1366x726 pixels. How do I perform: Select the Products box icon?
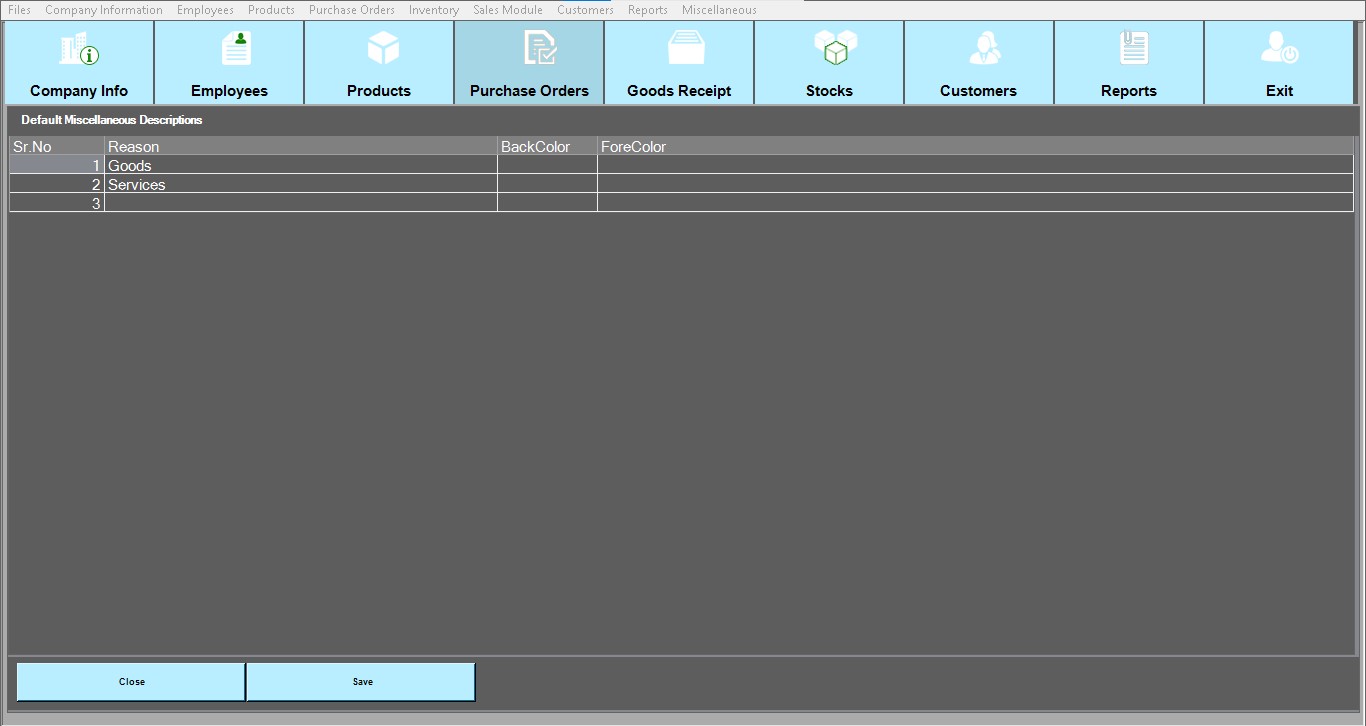[x=383, y=48]
